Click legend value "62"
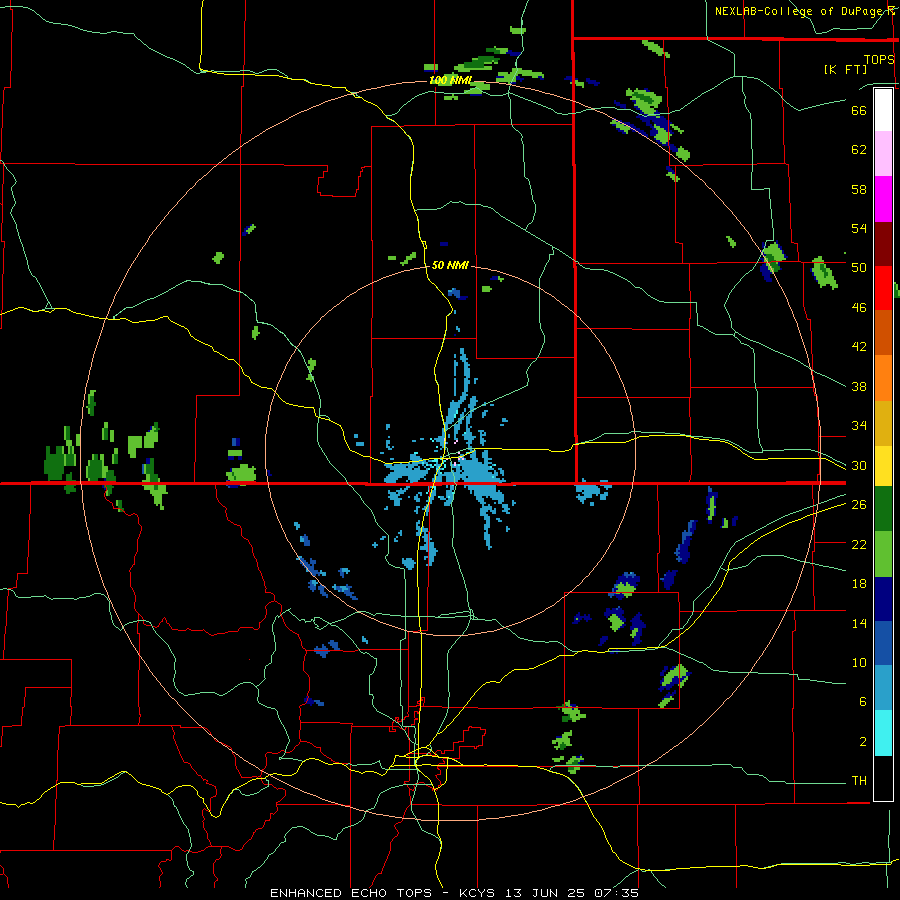This screenshot has width=900, height=900. click(x=859, y=150)
